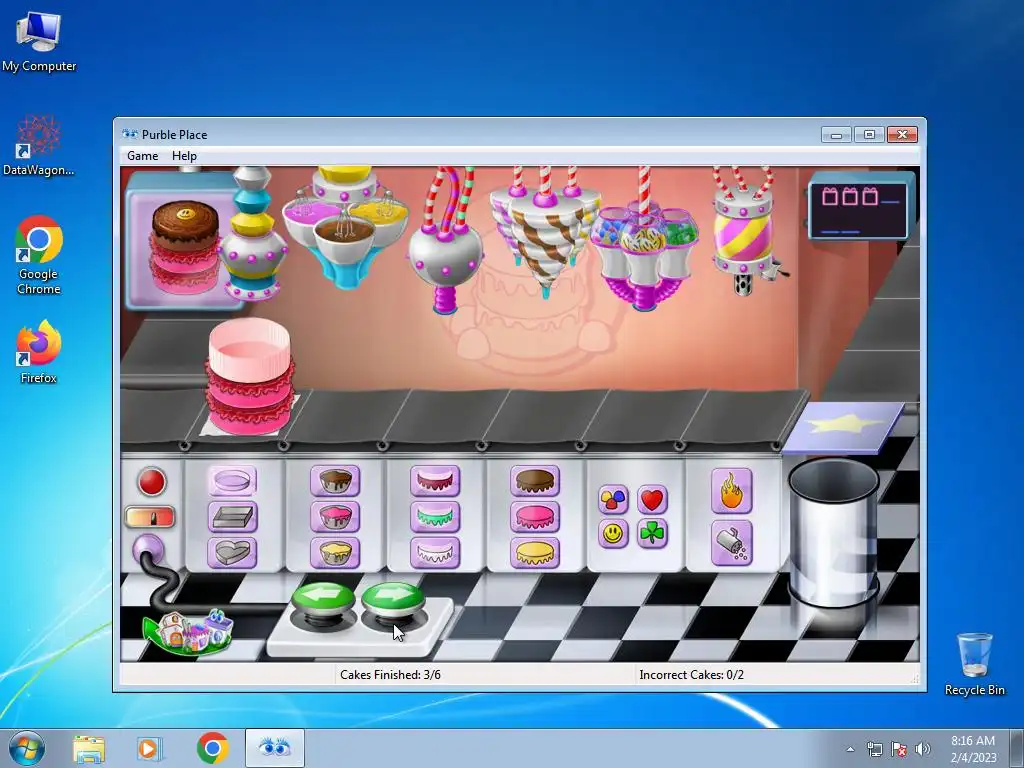The height and width of the screenshot is (768, 1024).
Task: Click the metal trash can
Action: [x=834, y=532]
